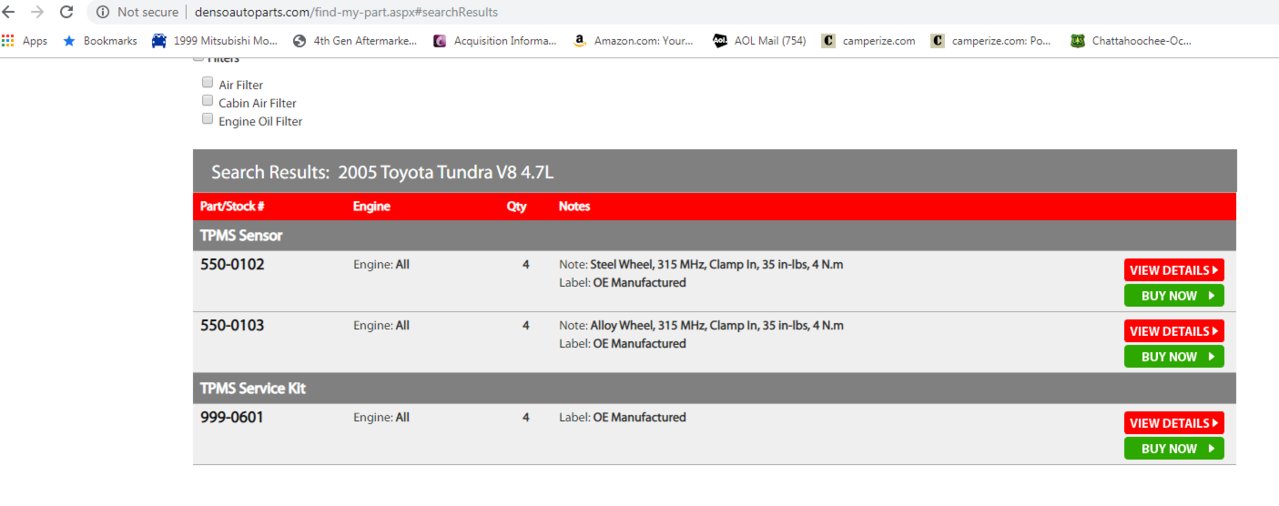Click the TPMS Service Kit section header
Image resolution: width=1279 pixels, height=506 pixels.
[714, 388]
